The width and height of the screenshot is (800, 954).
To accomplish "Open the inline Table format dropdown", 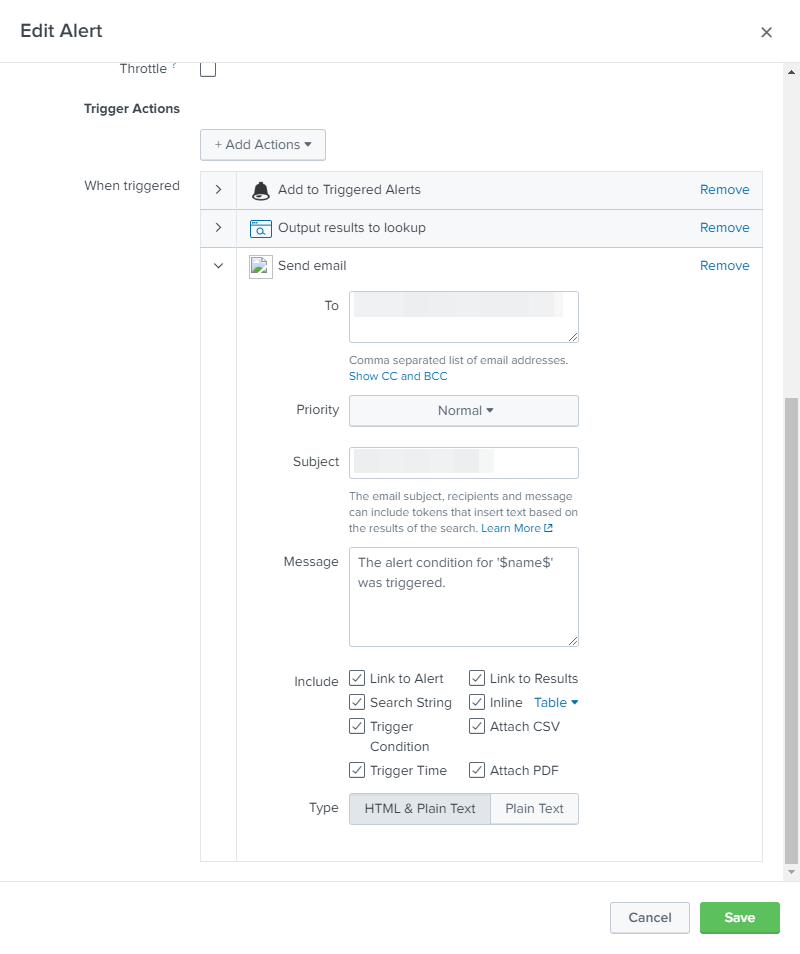I will [556, 703].
